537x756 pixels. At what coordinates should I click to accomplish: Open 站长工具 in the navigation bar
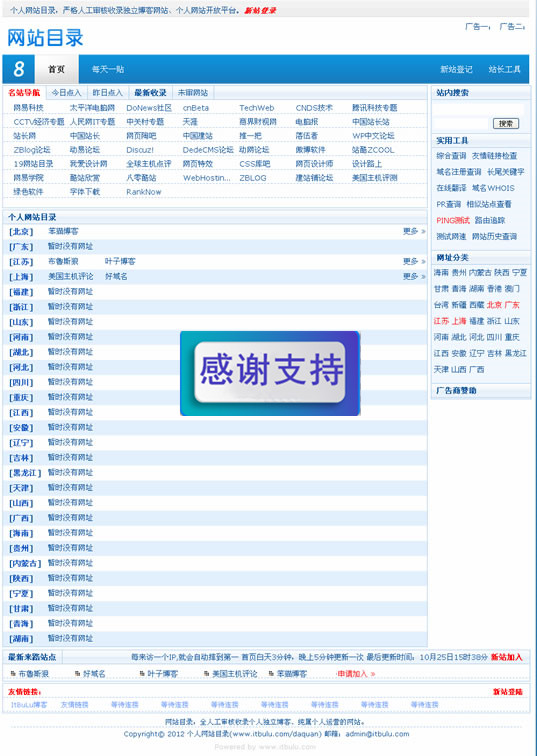pos(504,69)
